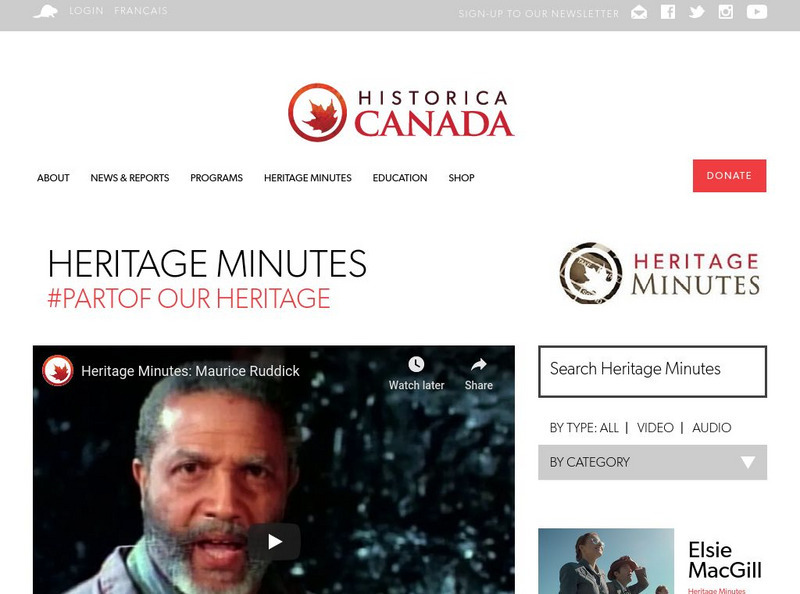Screen dimensions: 800x594
Task: Click the Donate button
Action: pyautogui.click(x=729, y=176)
